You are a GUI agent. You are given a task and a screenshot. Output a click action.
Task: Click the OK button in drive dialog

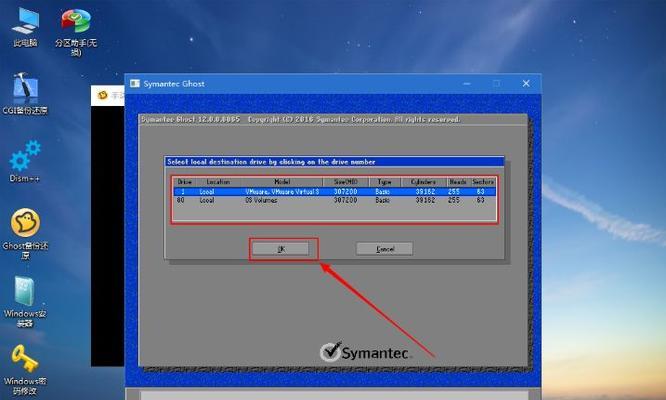coord(281,249)
